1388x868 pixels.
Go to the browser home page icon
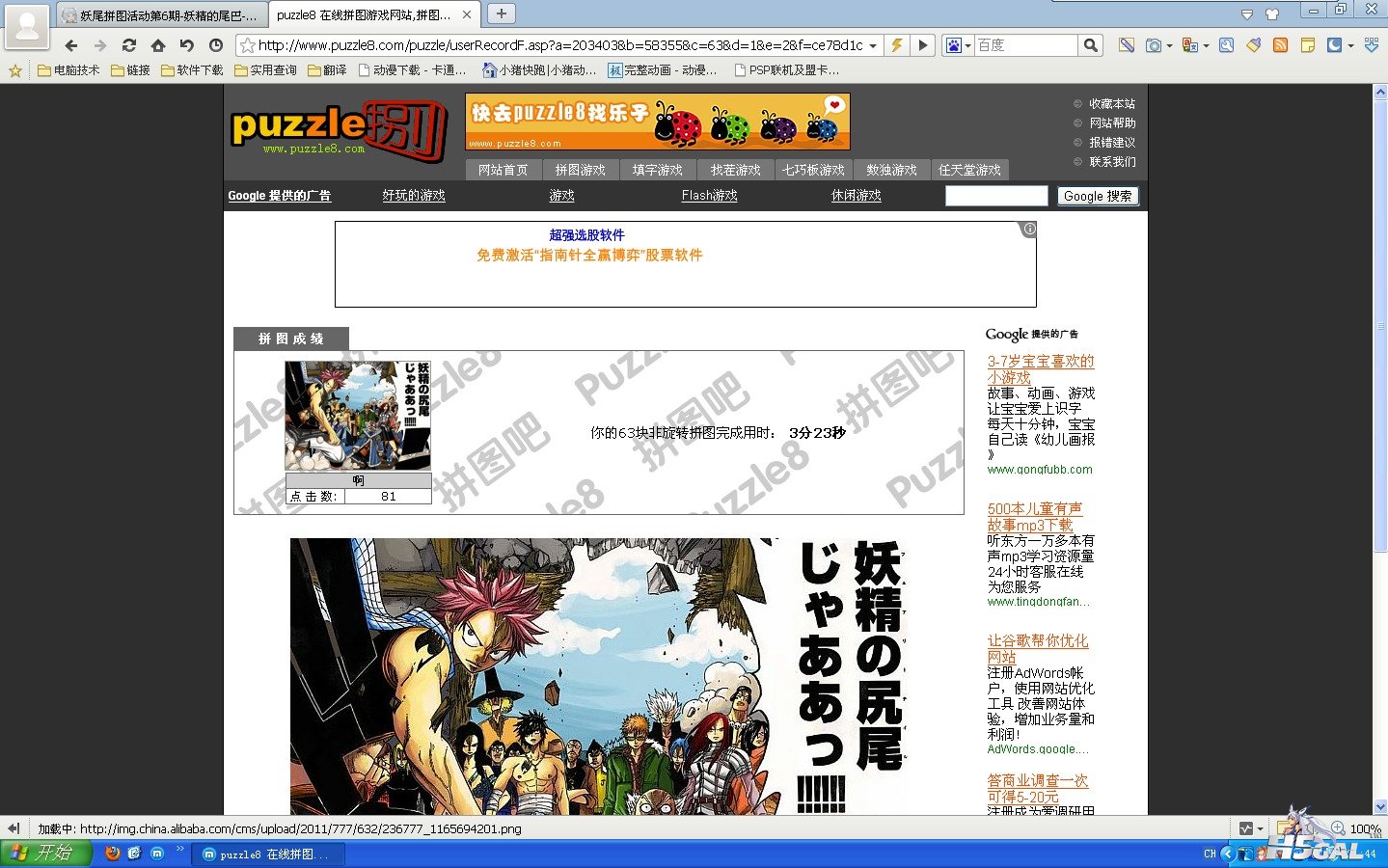click(x=157, y=45)
